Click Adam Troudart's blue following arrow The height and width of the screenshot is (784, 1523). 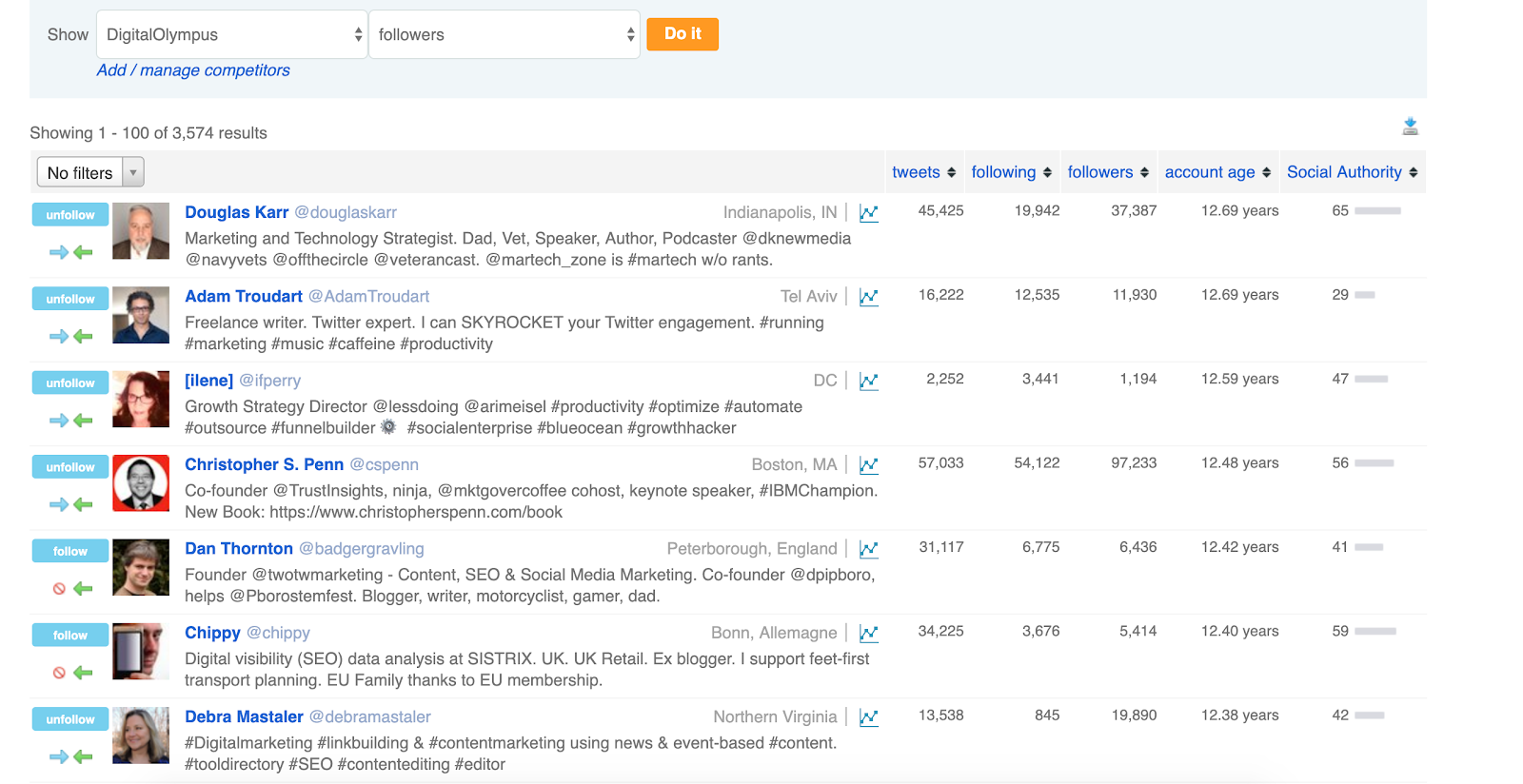tap(59, 336)
